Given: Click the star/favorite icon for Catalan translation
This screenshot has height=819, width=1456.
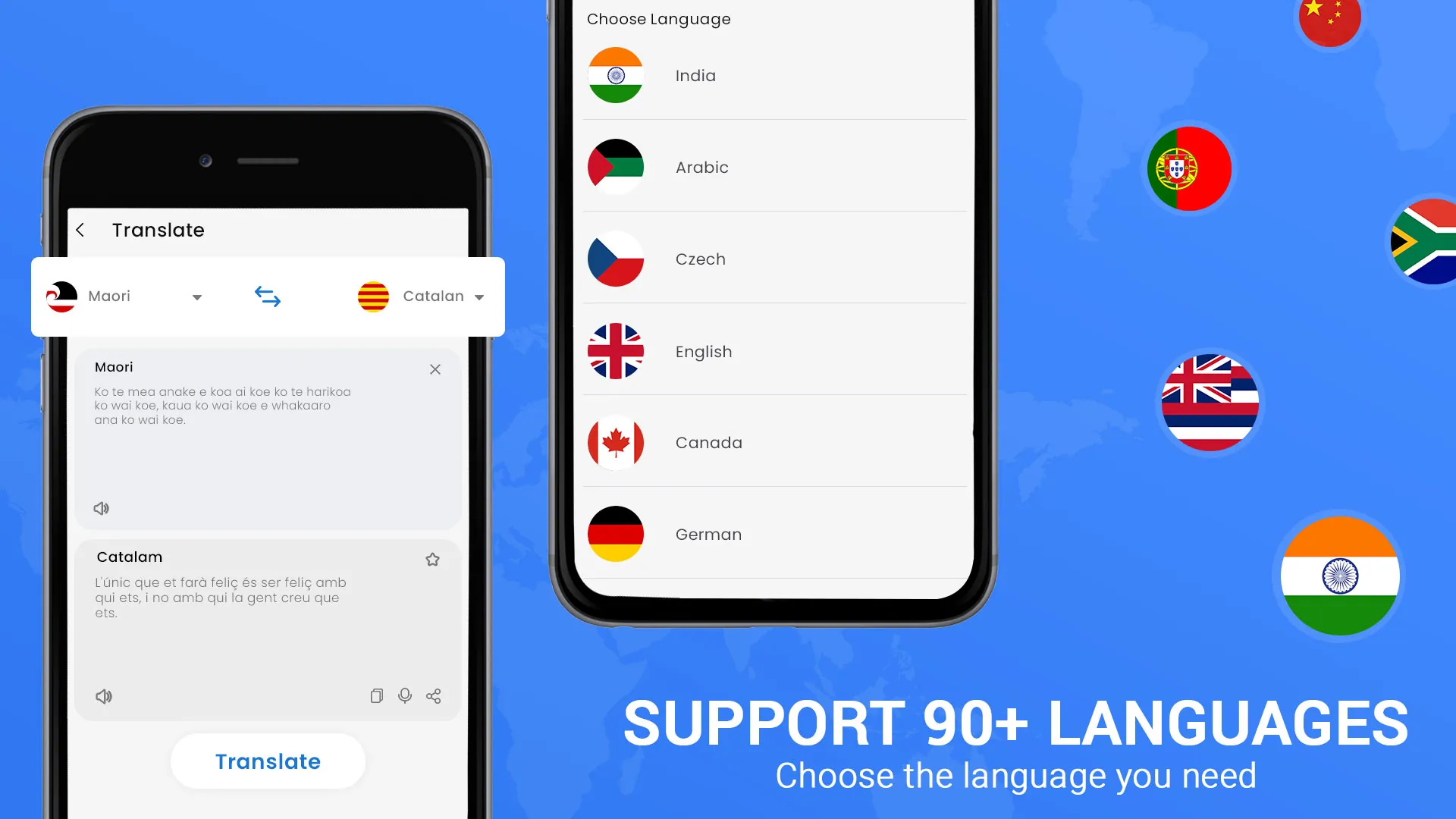Looking at the screenshot, I should (x=434, y=558).
